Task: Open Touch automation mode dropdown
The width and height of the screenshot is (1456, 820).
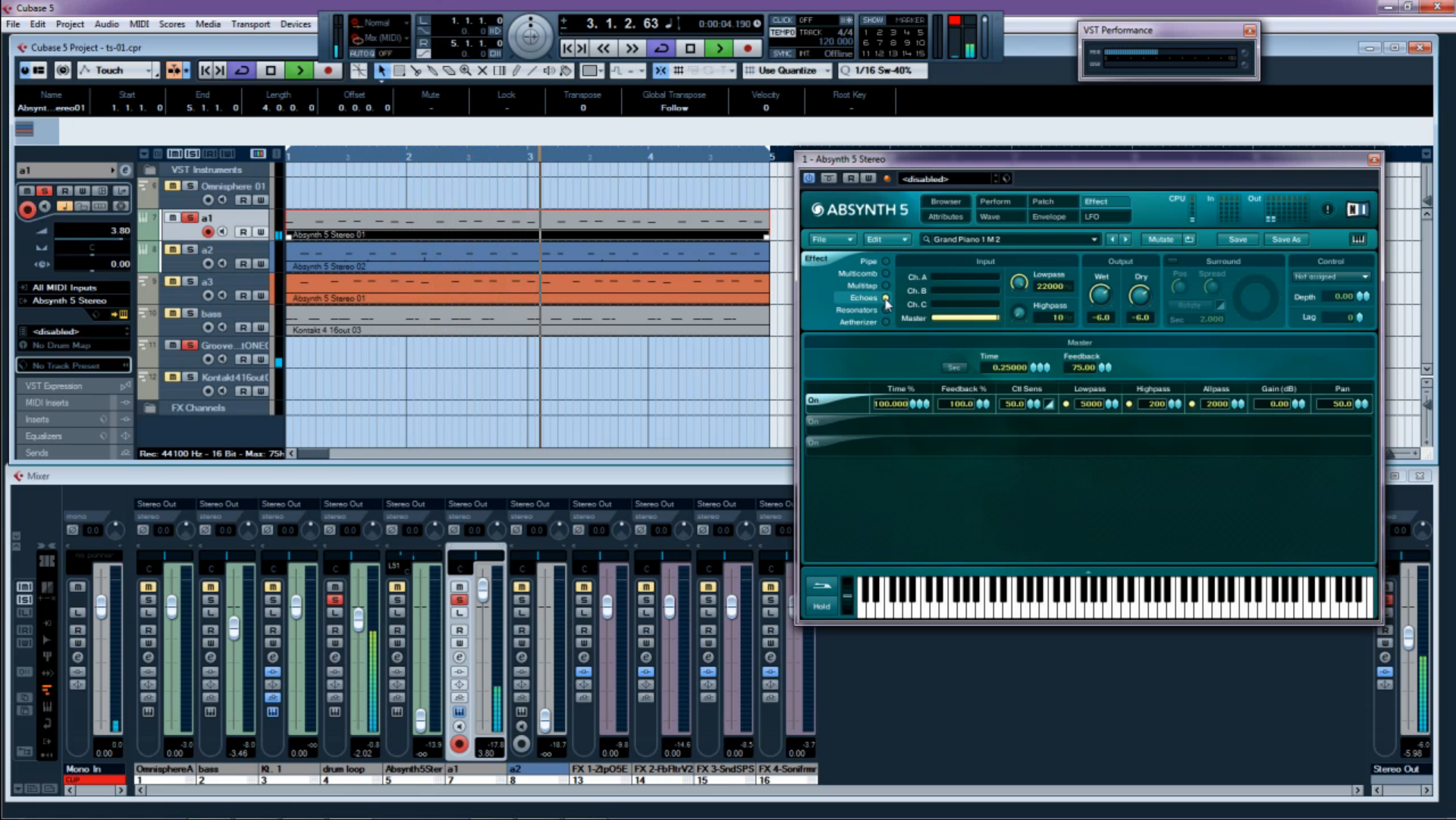Action: pyautogui.click(x=117, y=71)
